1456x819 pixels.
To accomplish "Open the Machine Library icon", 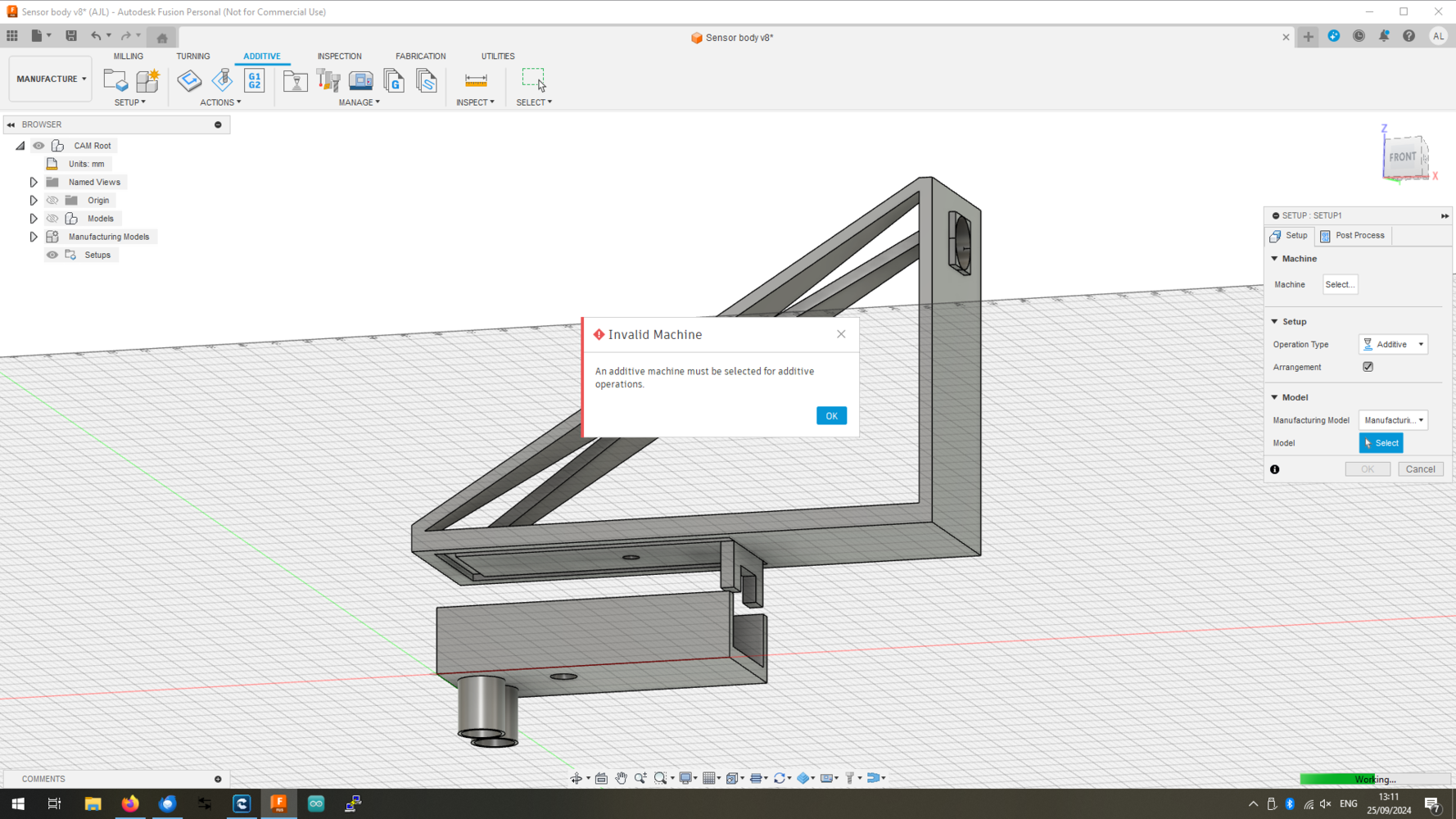I will coord(361,80).
